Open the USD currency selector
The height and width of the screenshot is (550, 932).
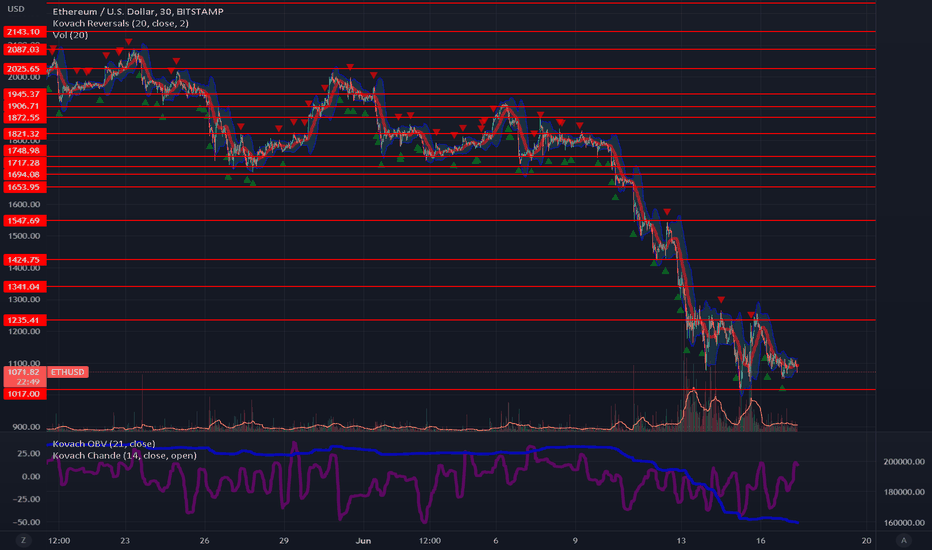point(16,9)
